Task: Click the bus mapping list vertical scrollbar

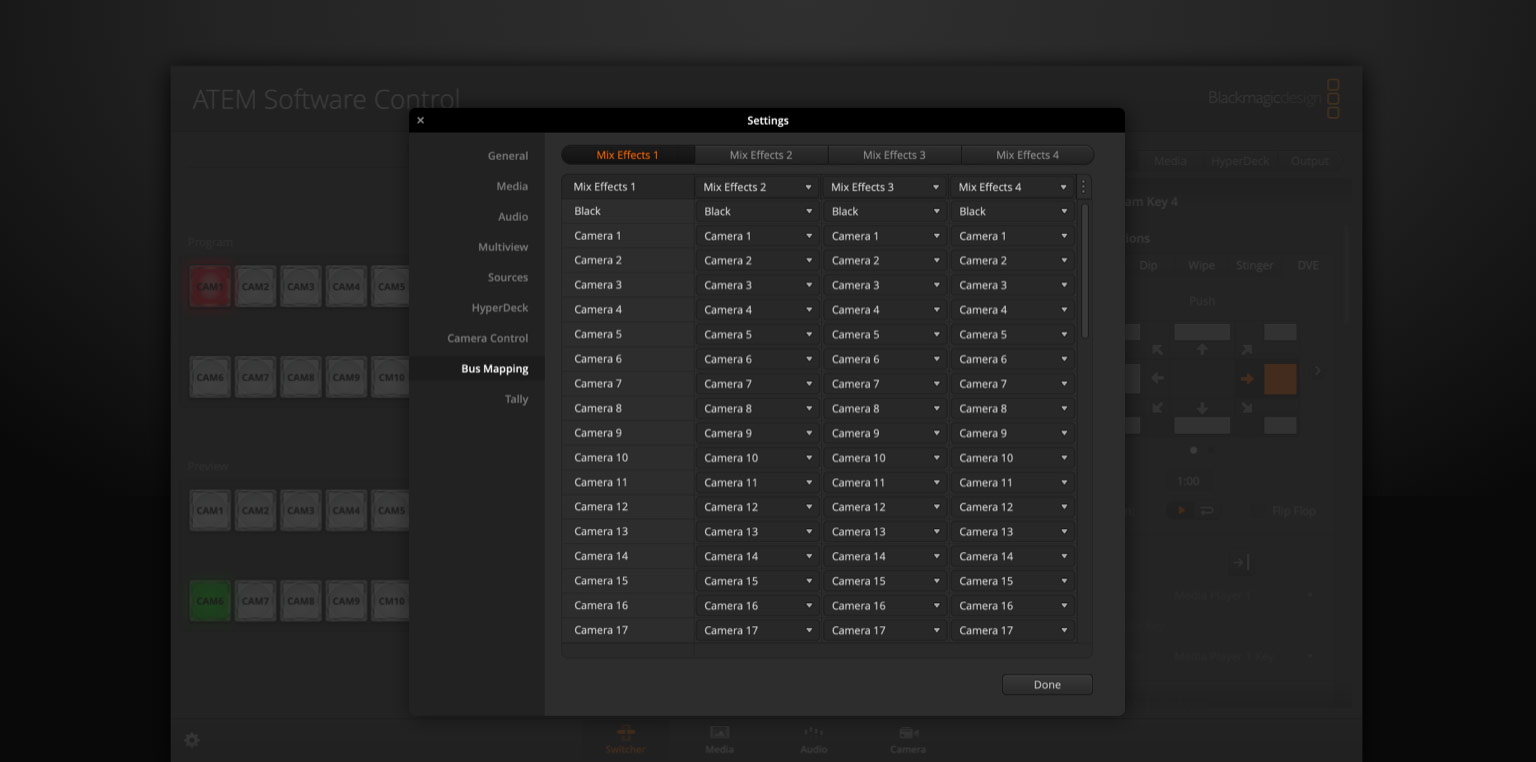Action: click(1086, 271)
